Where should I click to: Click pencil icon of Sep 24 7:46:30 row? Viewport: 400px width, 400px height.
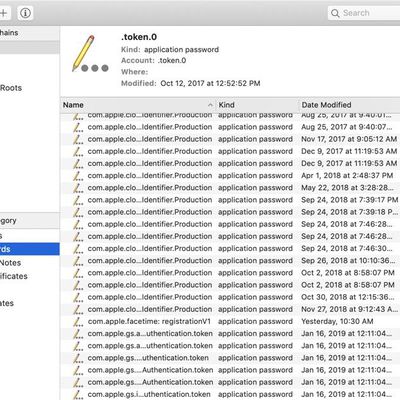click(x=78, y=249)
